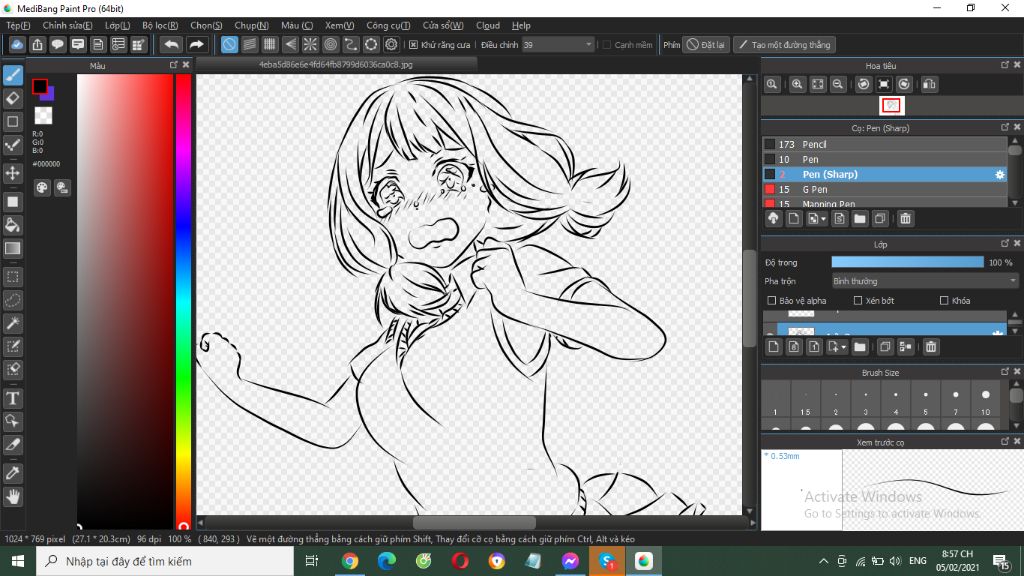Open the Bộ lọc menu
The image size is (1024, 576).
click(x=160, y=25)
